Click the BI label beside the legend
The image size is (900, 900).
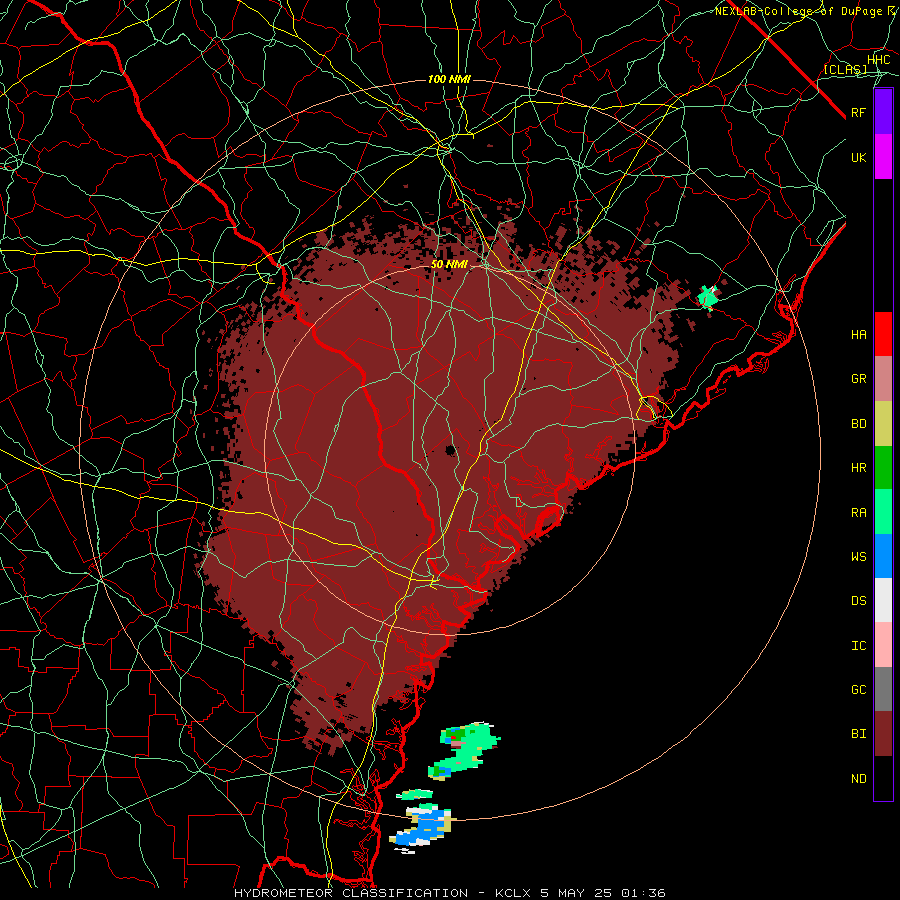click(859, 734)
